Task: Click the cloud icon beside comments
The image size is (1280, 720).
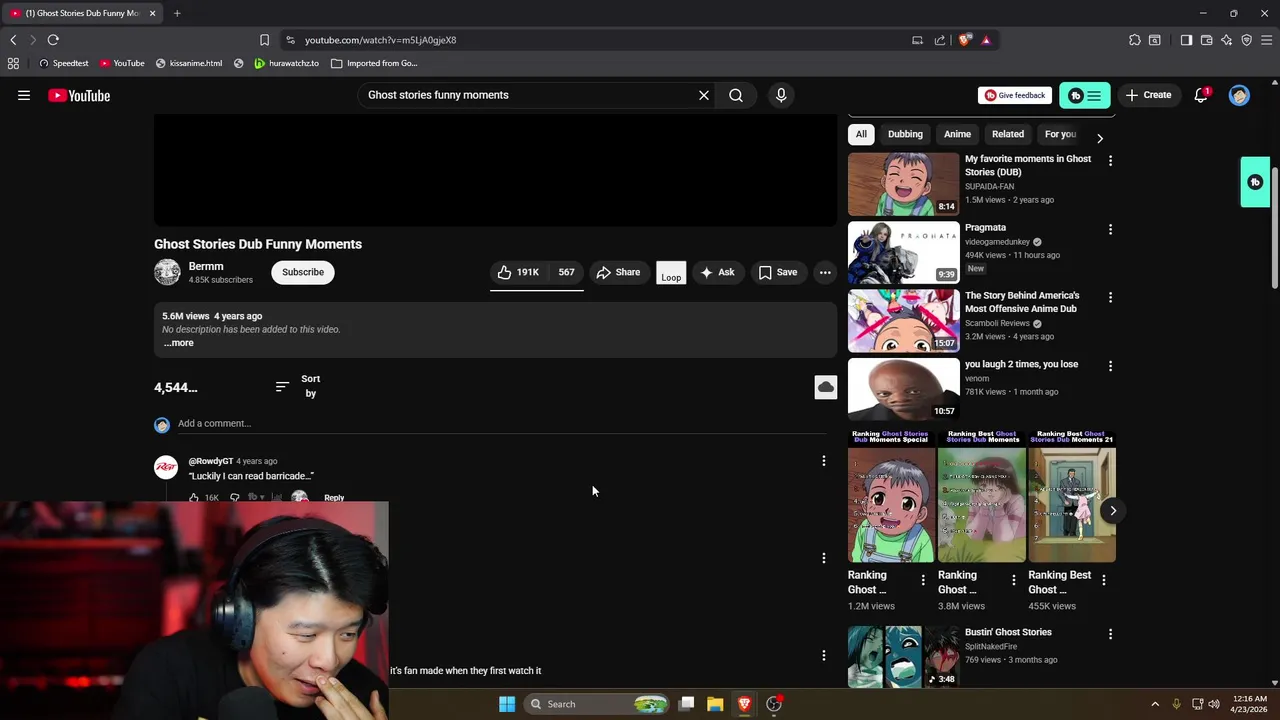Action: [x=826, y=387]
